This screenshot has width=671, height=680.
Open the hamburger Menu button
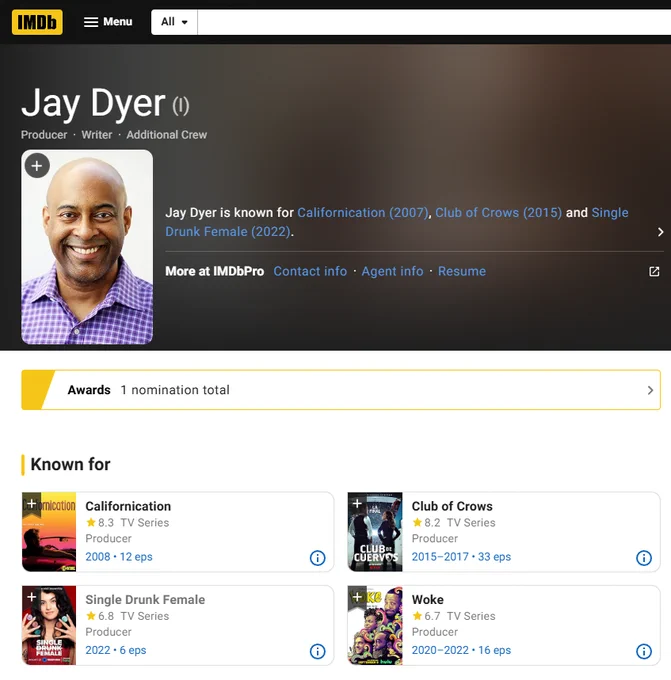tap(108, 22)
